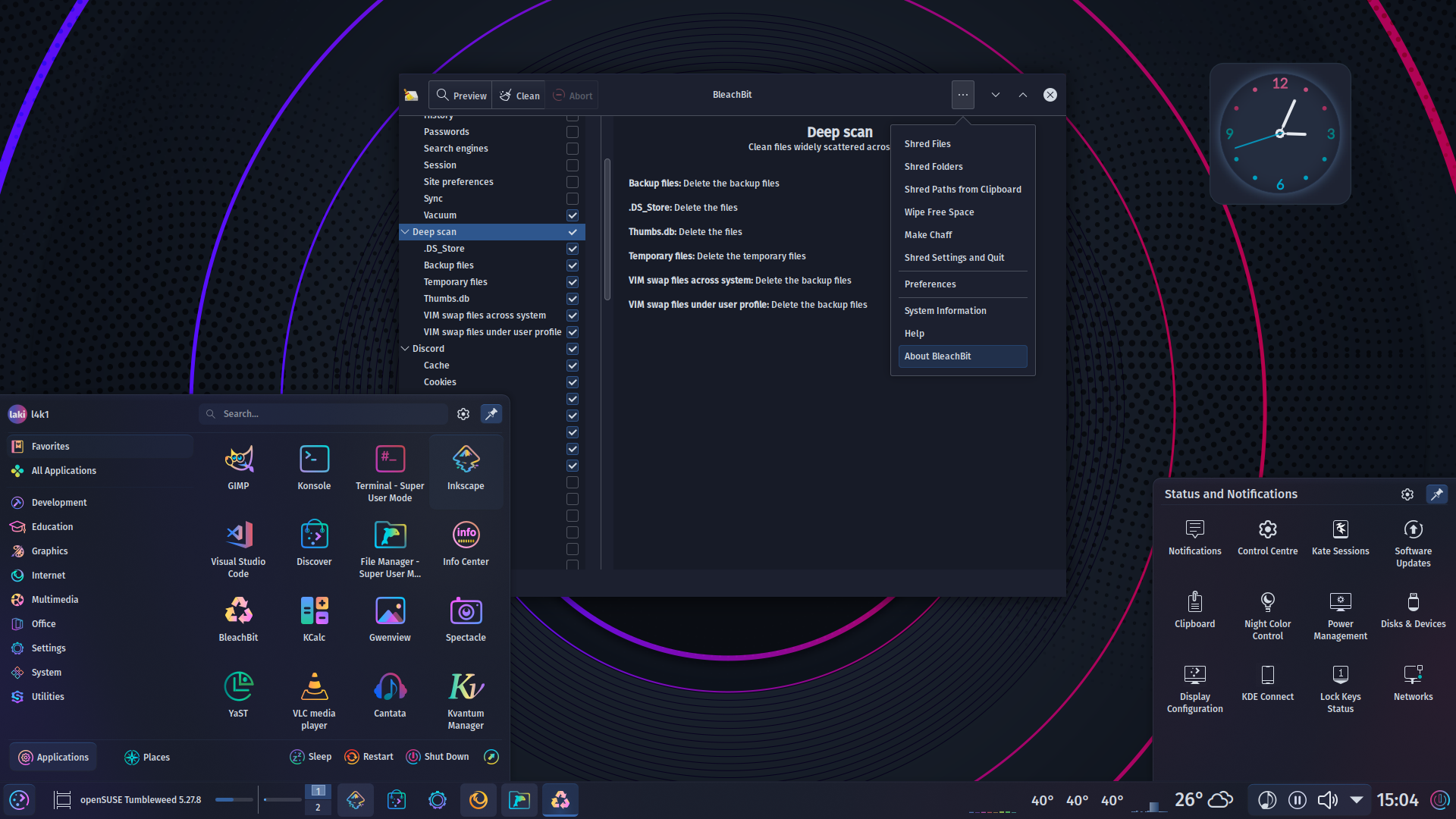The image size is (1456, 819).
Task: Open the Multimedia category
Action: [100, 600]
